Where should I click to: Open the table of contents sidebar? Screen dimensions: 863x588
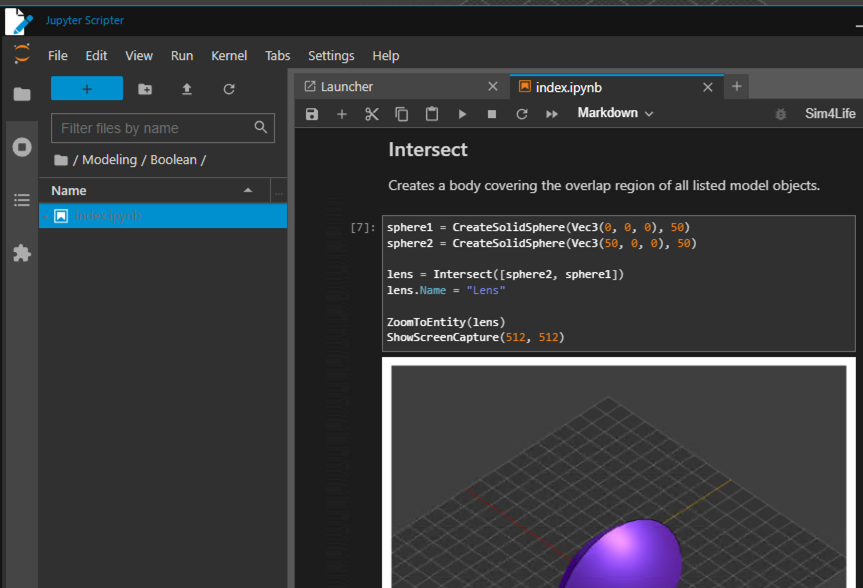(x=22, y=200)
